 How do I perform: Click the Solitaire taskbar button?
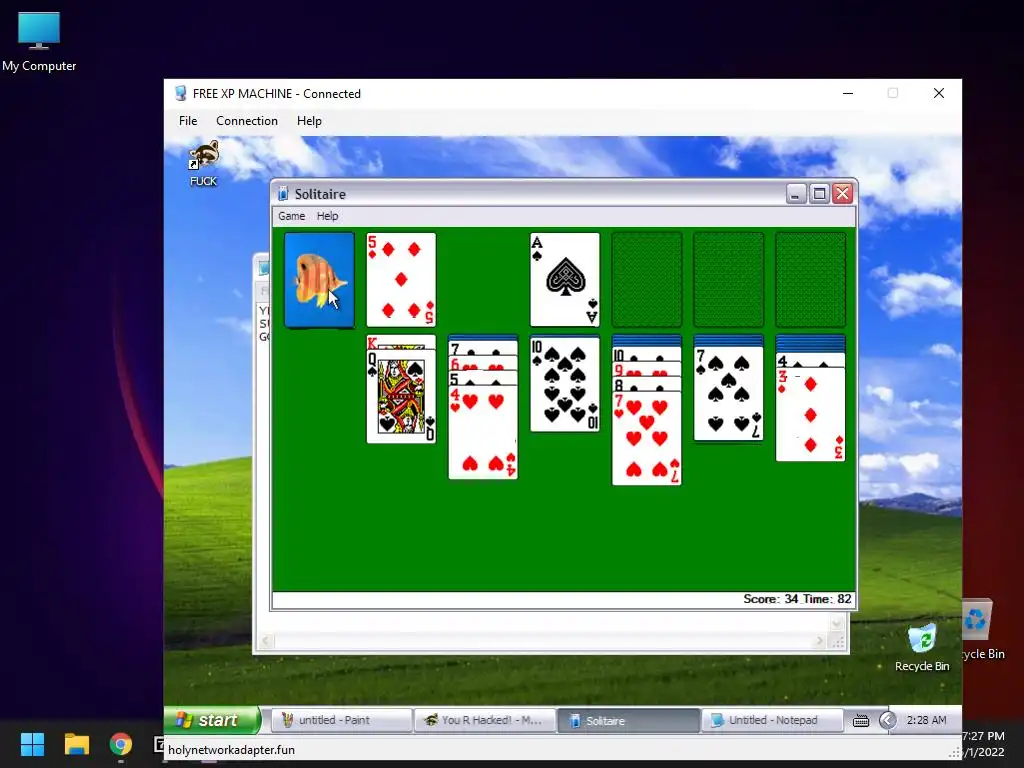(628, 720)
